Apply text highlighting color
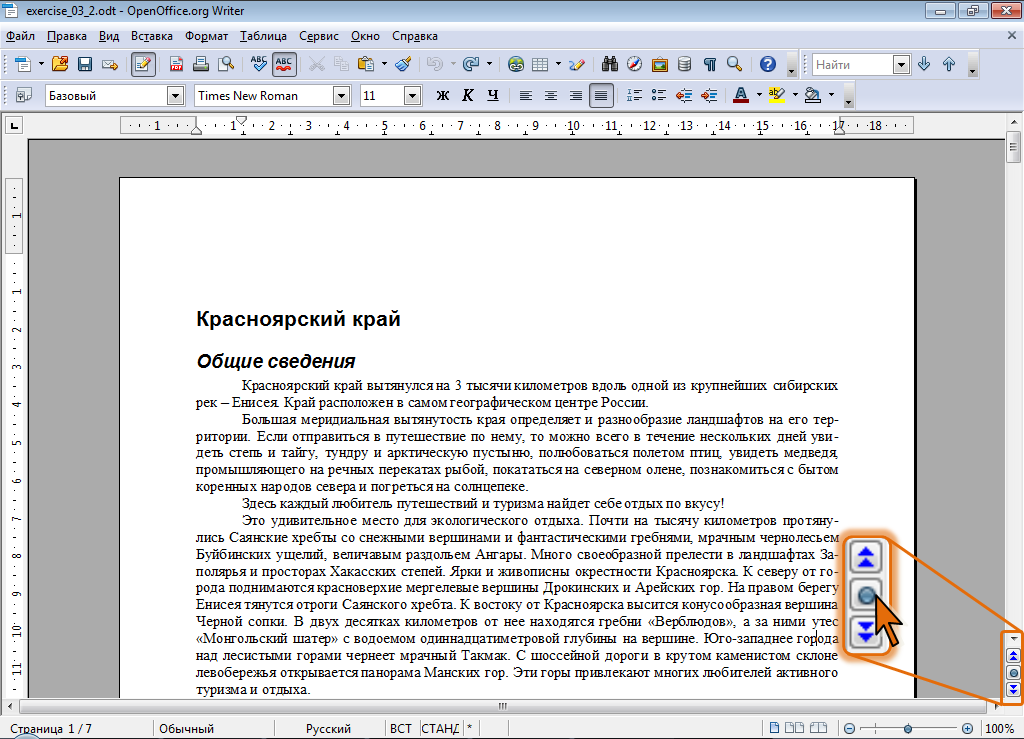This screenshot has height=739, width=1024. pos(777,95)
